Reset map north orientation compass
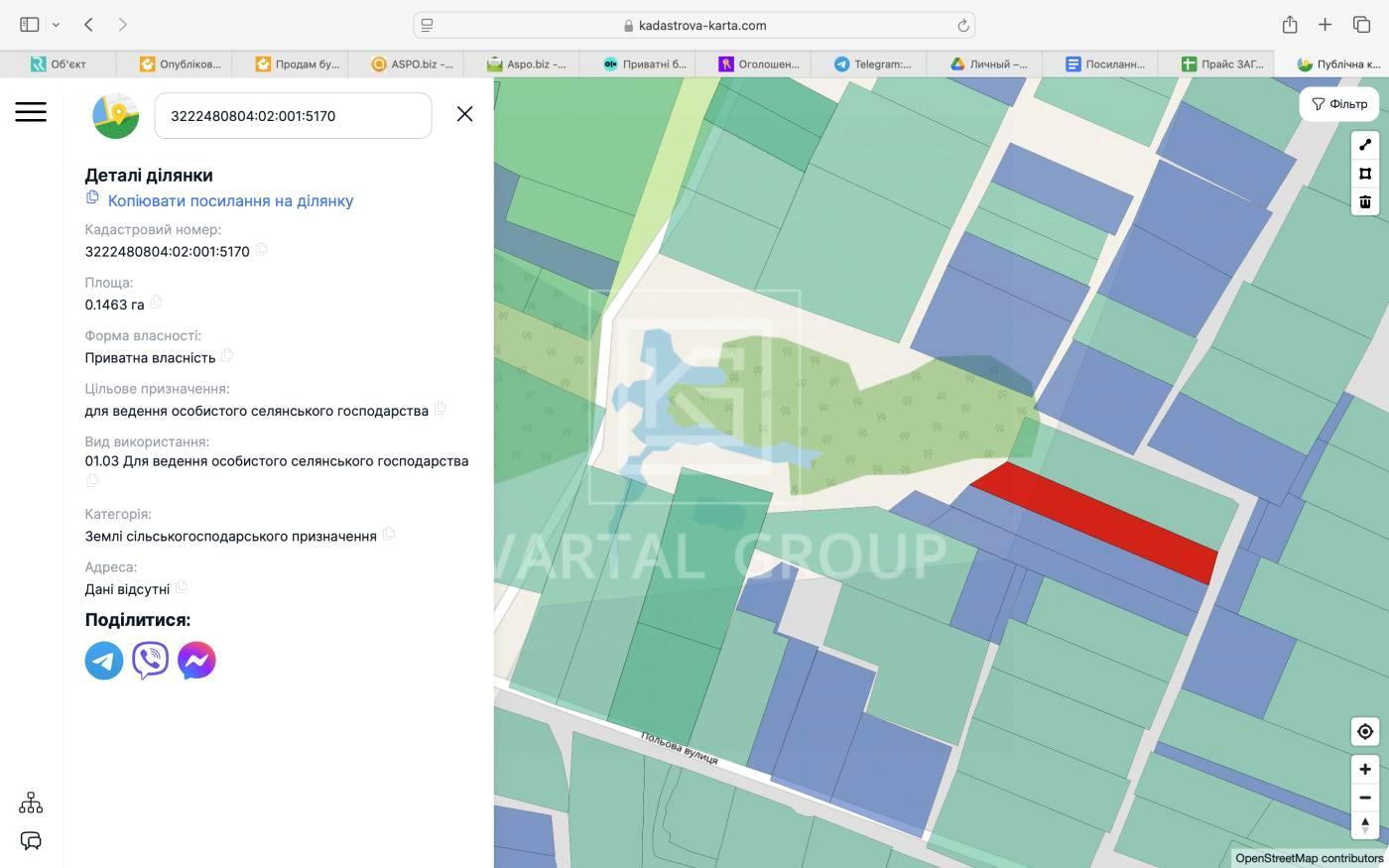The height and width of the screenshot is (868, 1389). point(1365,824)
